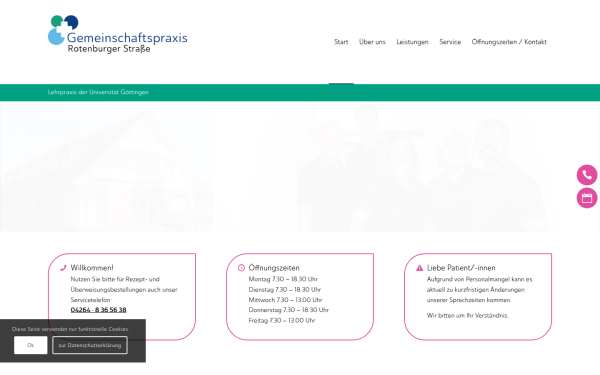Click the cookie notice text about funktionelle Cookies
Image resolution: width=600 pixels, height=375 pixels.
70,329
